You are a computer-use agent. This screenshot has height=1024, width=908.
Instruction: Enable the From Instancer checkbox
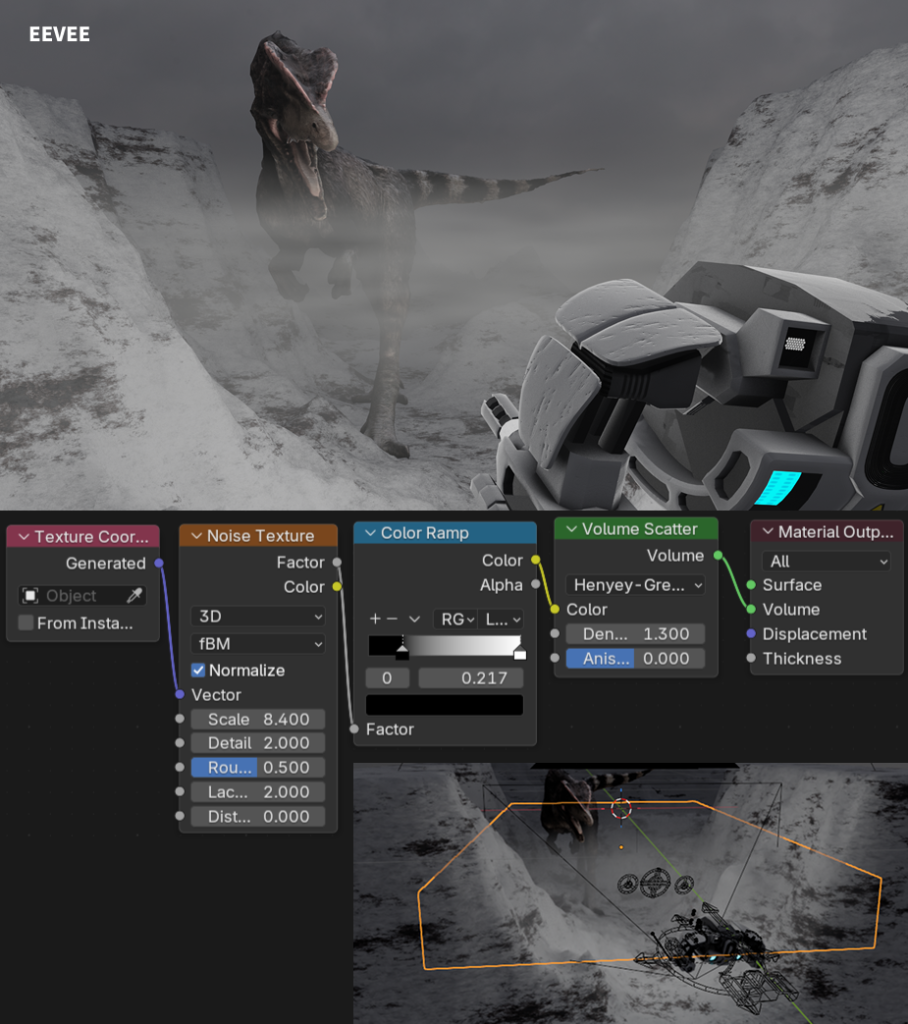[26, 623]
